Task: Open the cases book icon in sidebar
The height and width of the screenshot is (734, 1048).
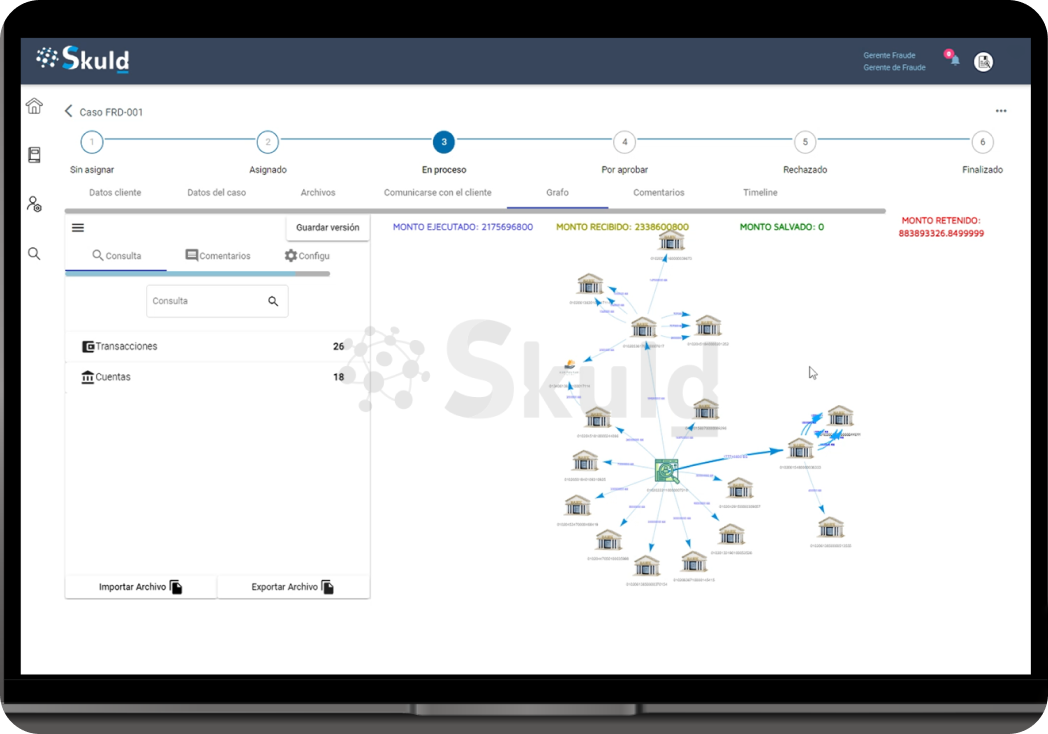Action: pyautogui.click(x=34, y=155)
